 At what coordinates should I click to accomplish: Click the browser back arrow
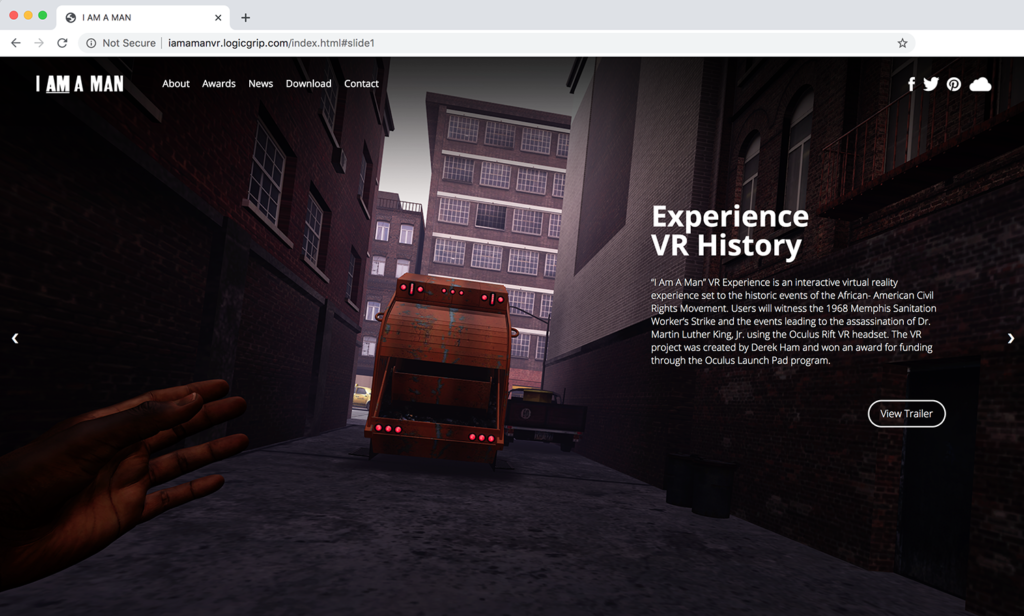pyautogui.click(x=16, y=43)
